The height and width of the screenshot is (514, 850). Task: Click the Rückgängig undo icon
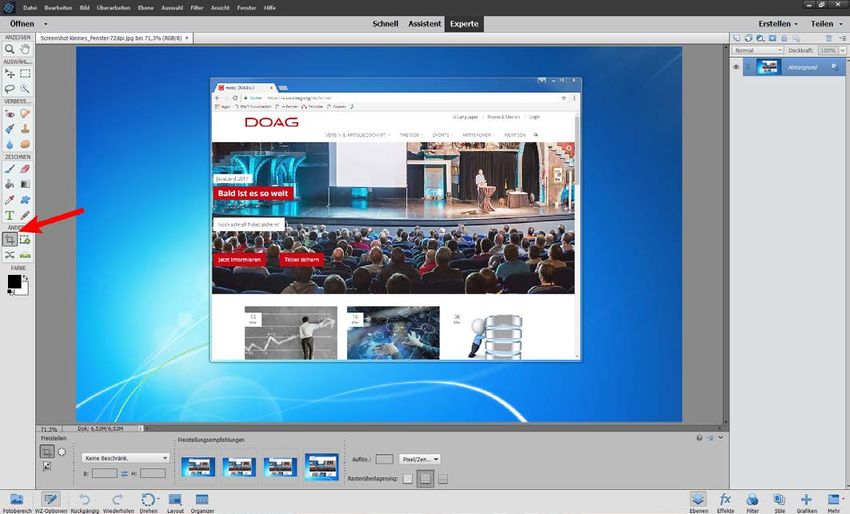(84, 499)
